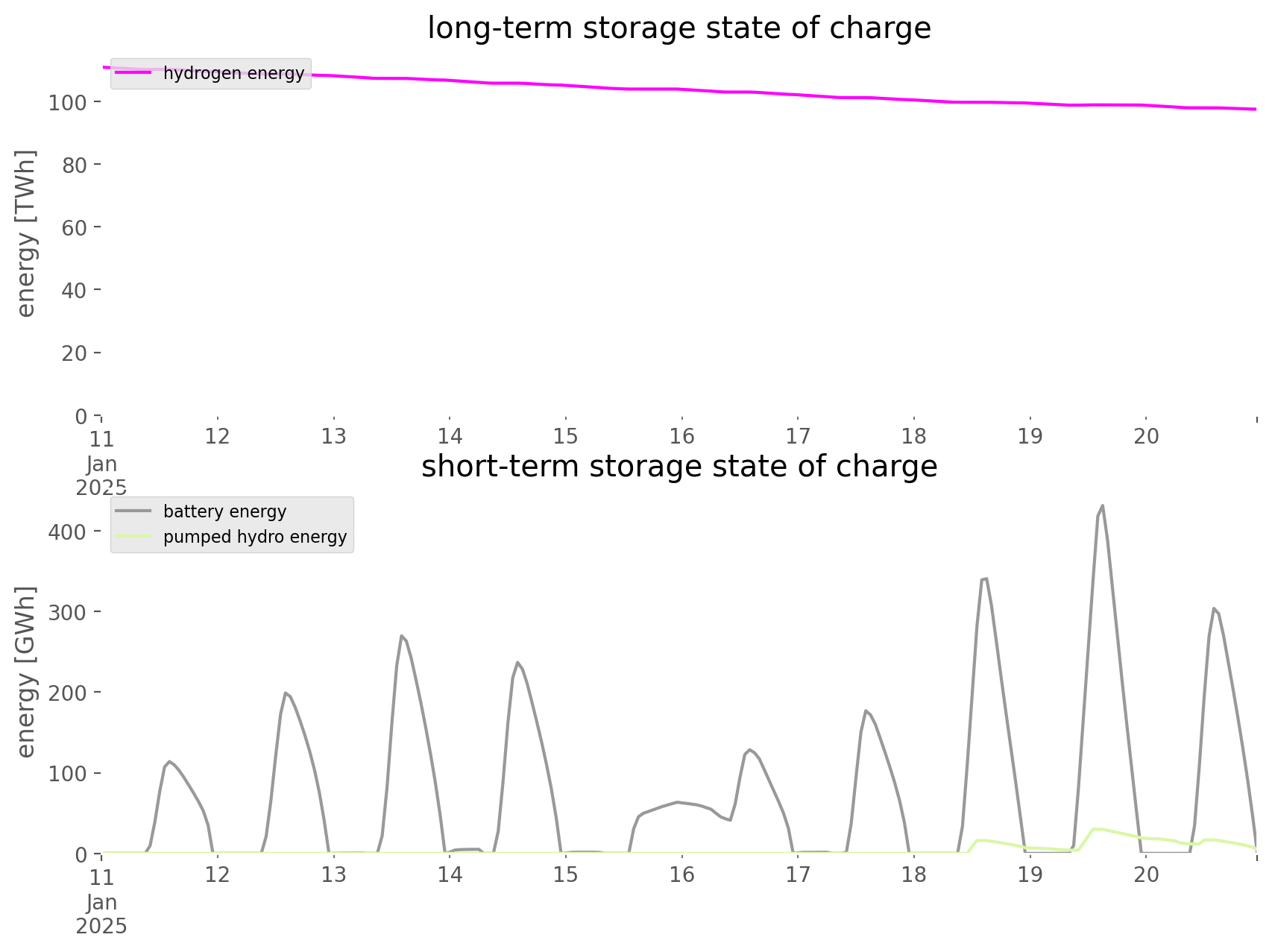Image resolution: width=1272 pixels, height=952 pixels.
Task: Click date label 18 on the upper chart
Action: click(914, 436)
